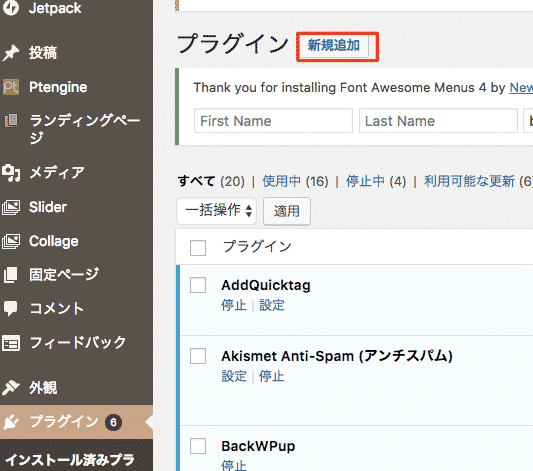Click the プラグイン plug icon
This screenshot has height=471, width=533.
[x=11, y=422]
